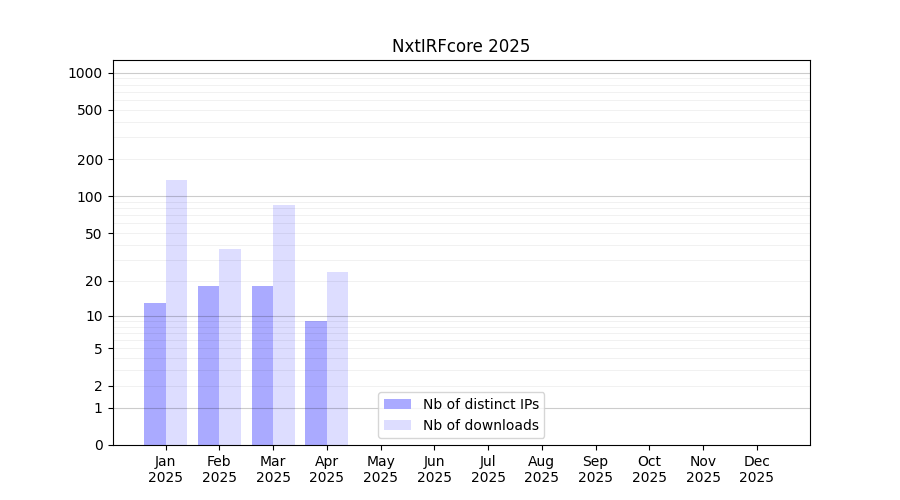Pick the April downloads bar
The image size is (900, 500).
pyautogui.click(x=337, y=358)
